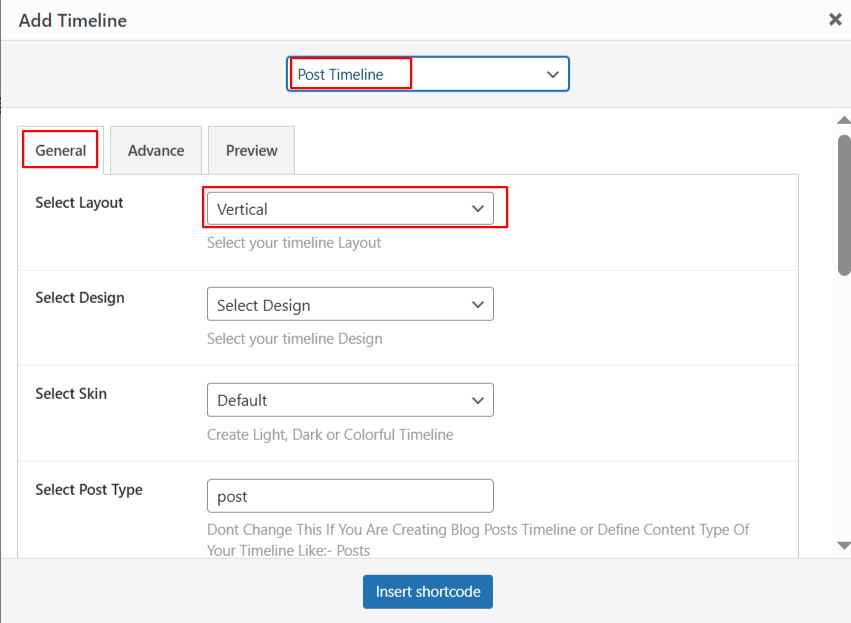This screenshot has height=623, width=851.
Task: Click the Select Skin field label
Action: click(x=71, y=394)
